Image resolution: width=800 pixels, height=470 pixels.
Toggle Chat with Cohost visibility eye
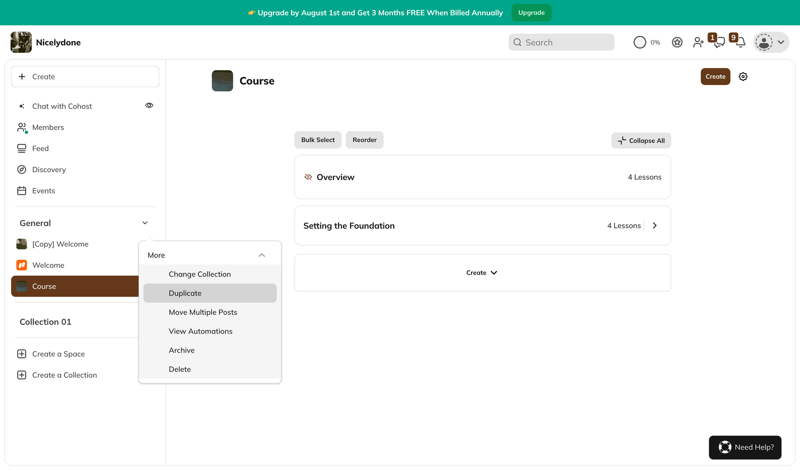tap(149, 106)
